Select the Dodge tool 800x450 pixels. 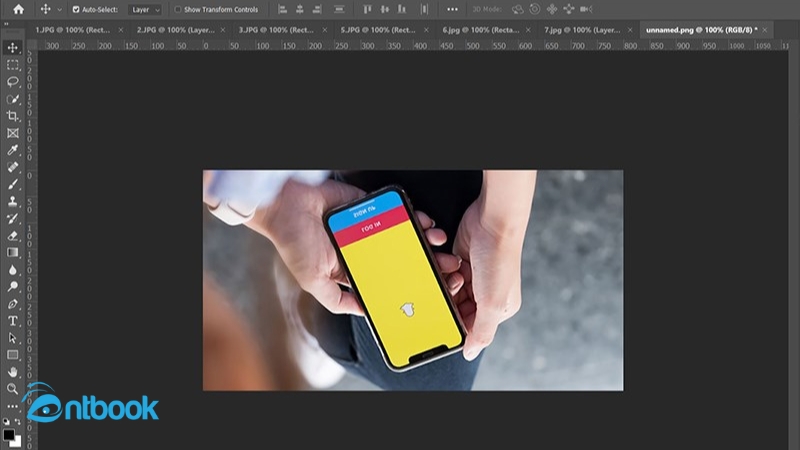(13, 286)
